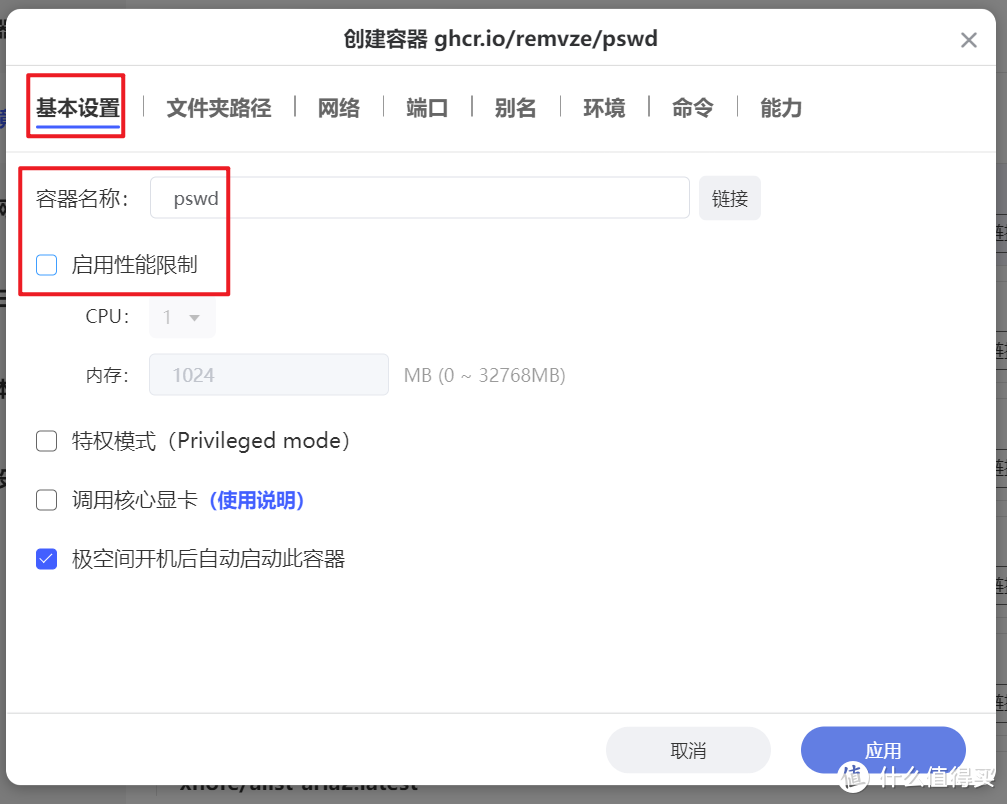The image size is (1007, 804).
Task: Open the CPU count dropdown
Action: coord(182,316)
